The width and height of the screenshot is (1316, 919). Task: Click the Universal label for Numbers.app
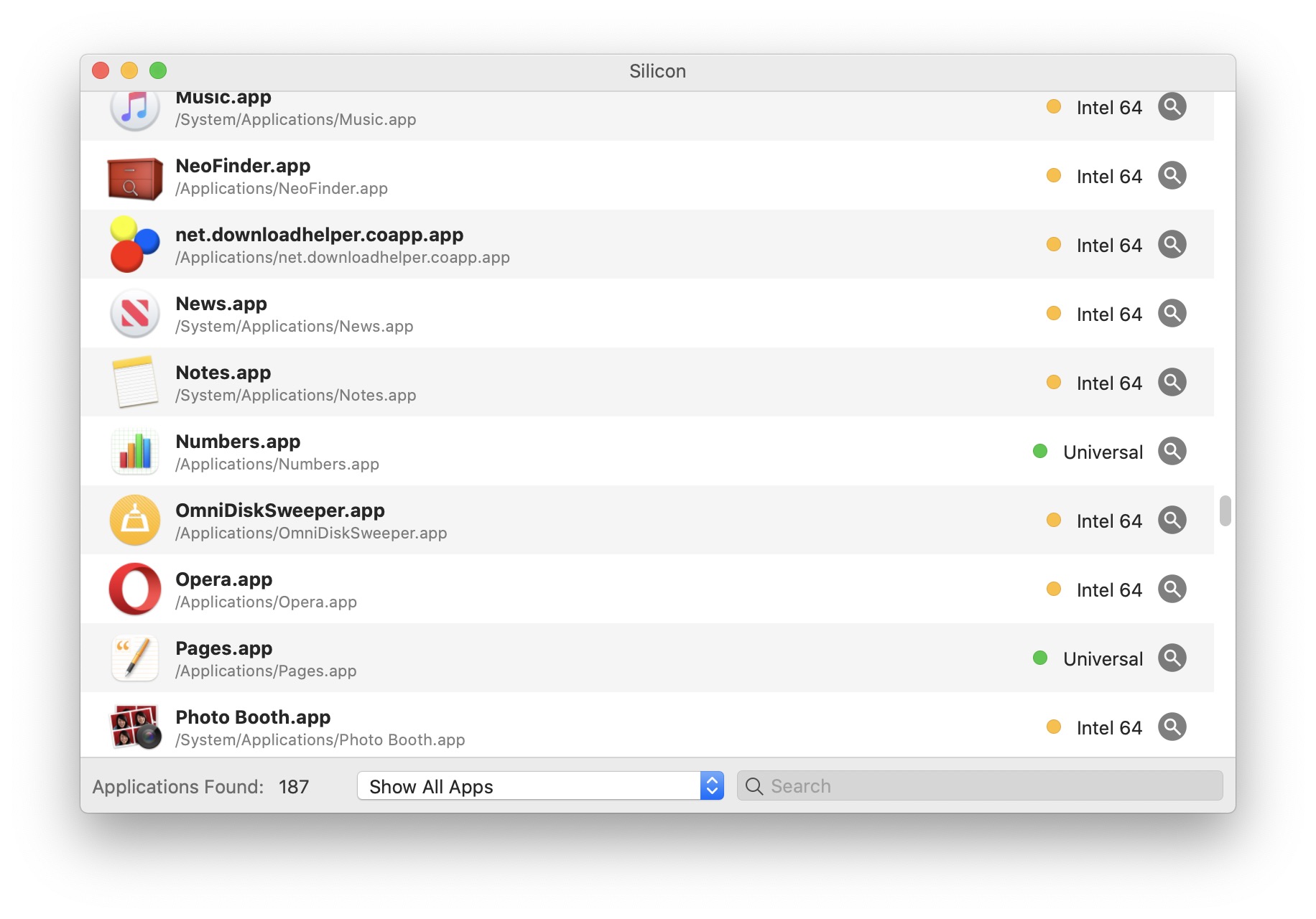[x=1103, y=452]
